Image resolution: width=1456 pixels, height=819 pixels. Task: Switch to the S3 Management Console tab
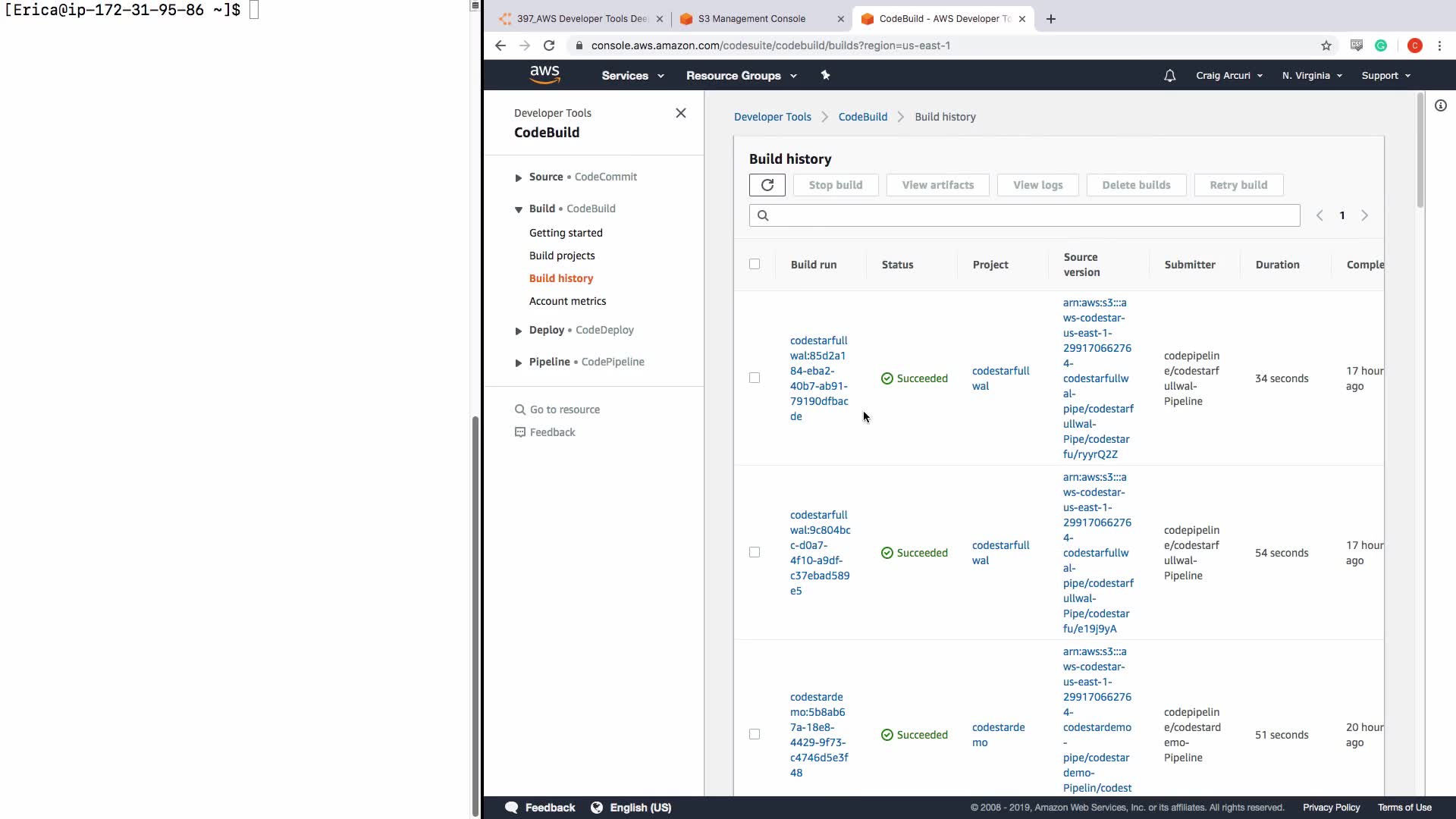point(751,19)
